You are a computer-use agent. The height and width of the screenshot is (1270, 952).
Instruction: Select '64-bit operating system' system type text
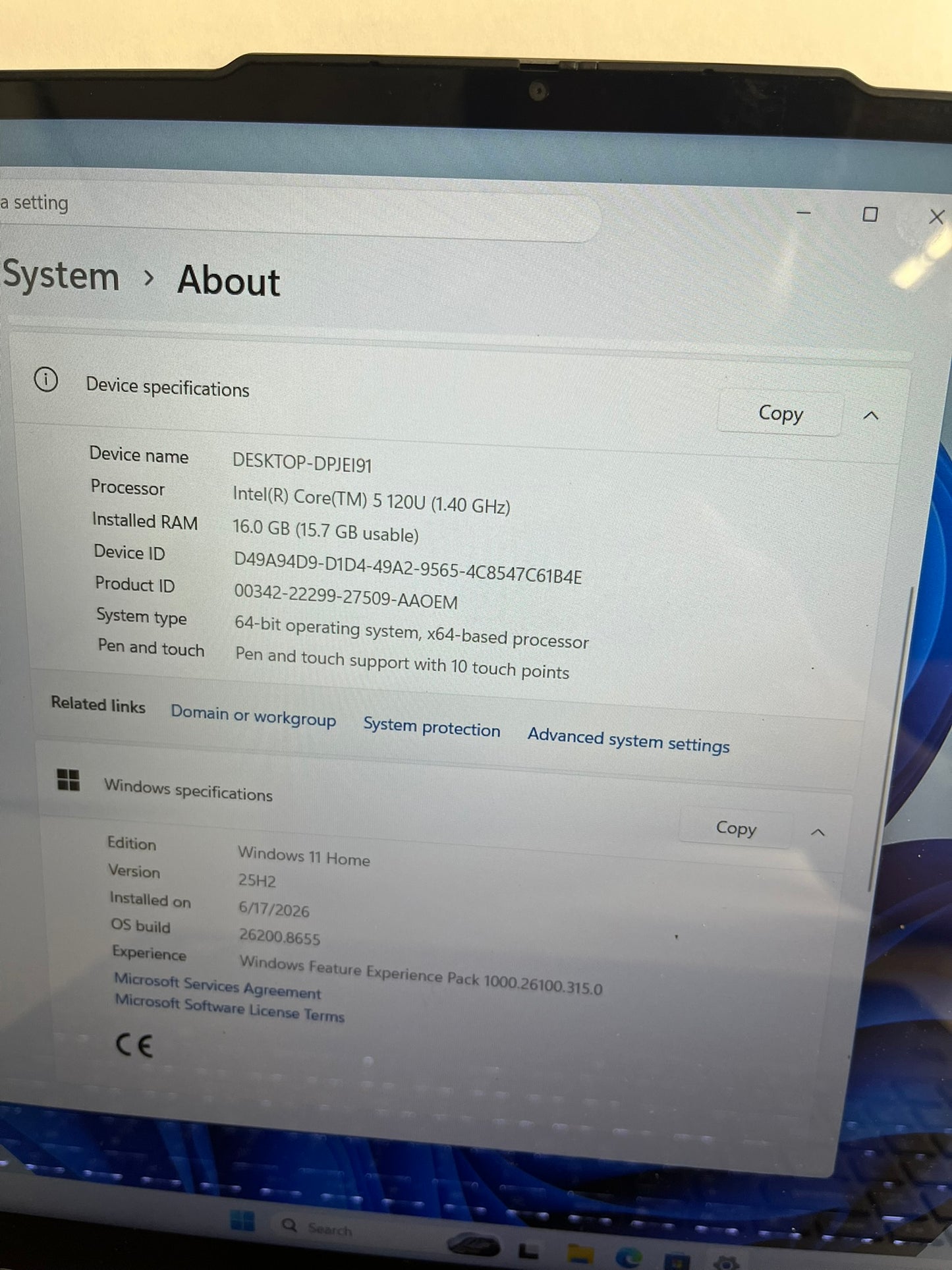tap(411, 631)
